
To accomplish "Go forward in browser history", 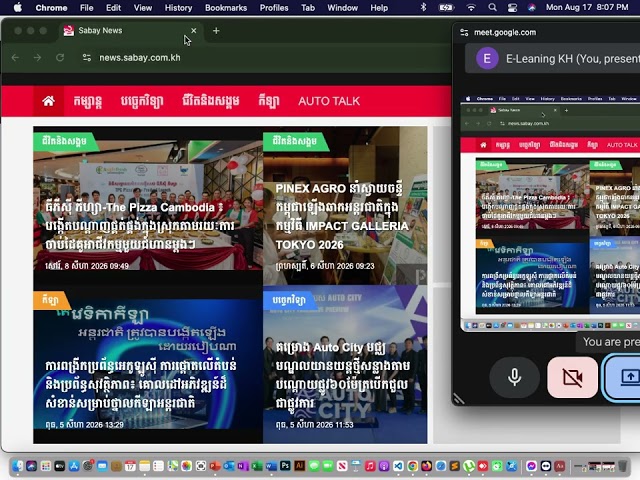I will coord(38,58).
